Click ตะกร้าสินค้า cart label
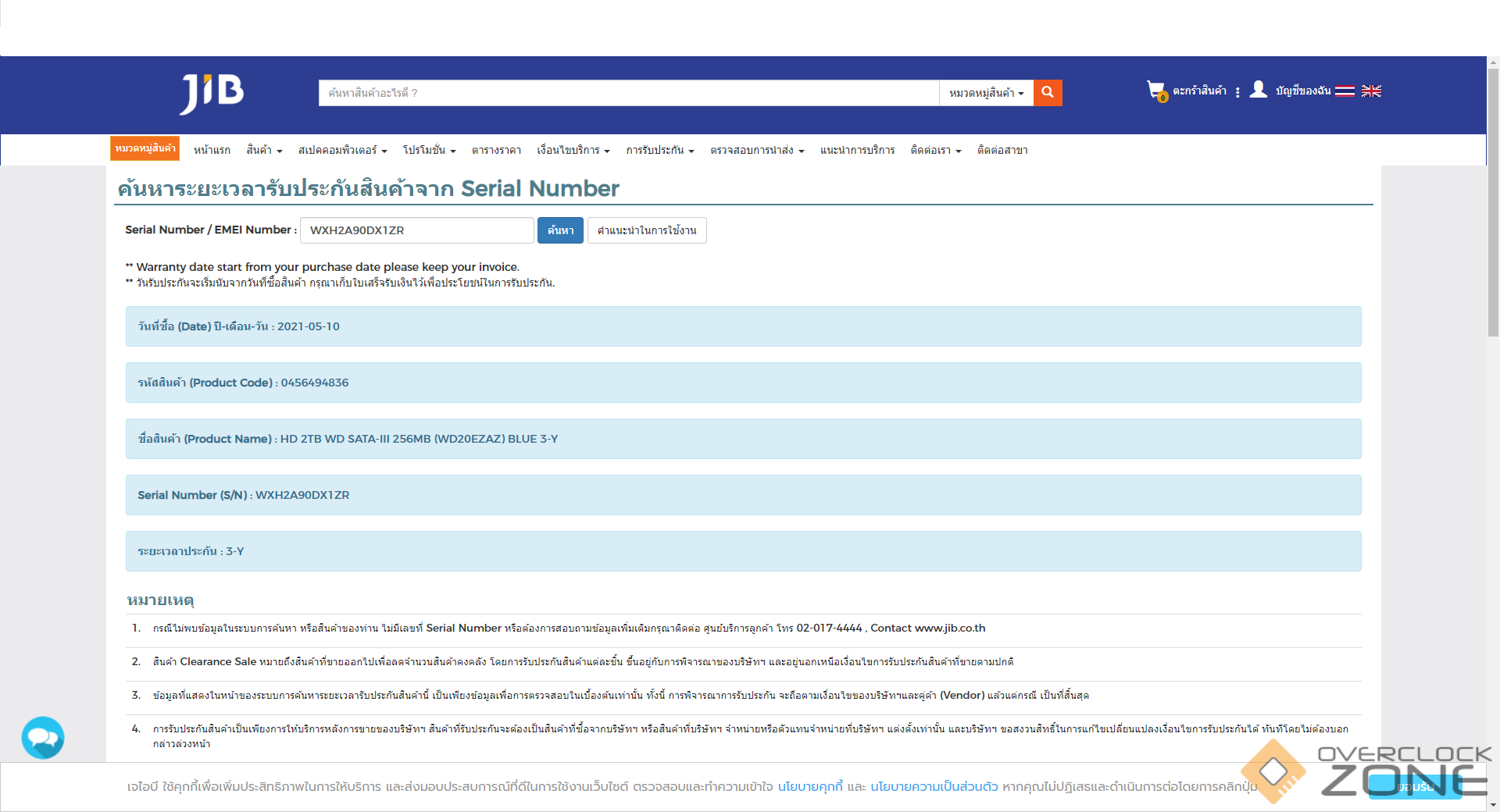This screenshot has height=812, width=1500. pyautogui.click(x=1199, y=91)
